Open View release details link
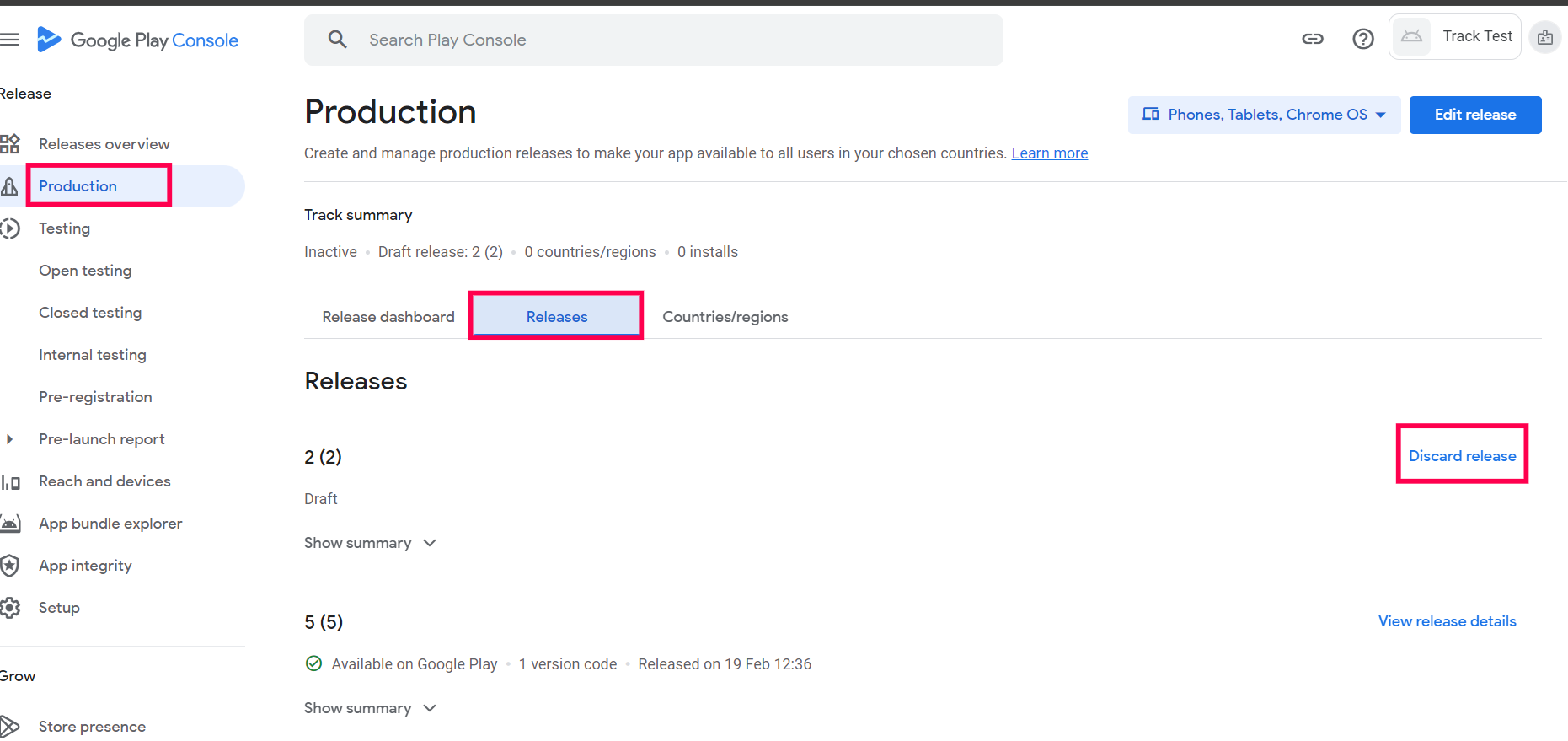Image resolution: width=1568 pixels, height=741 pixels. pos(1447,621)
